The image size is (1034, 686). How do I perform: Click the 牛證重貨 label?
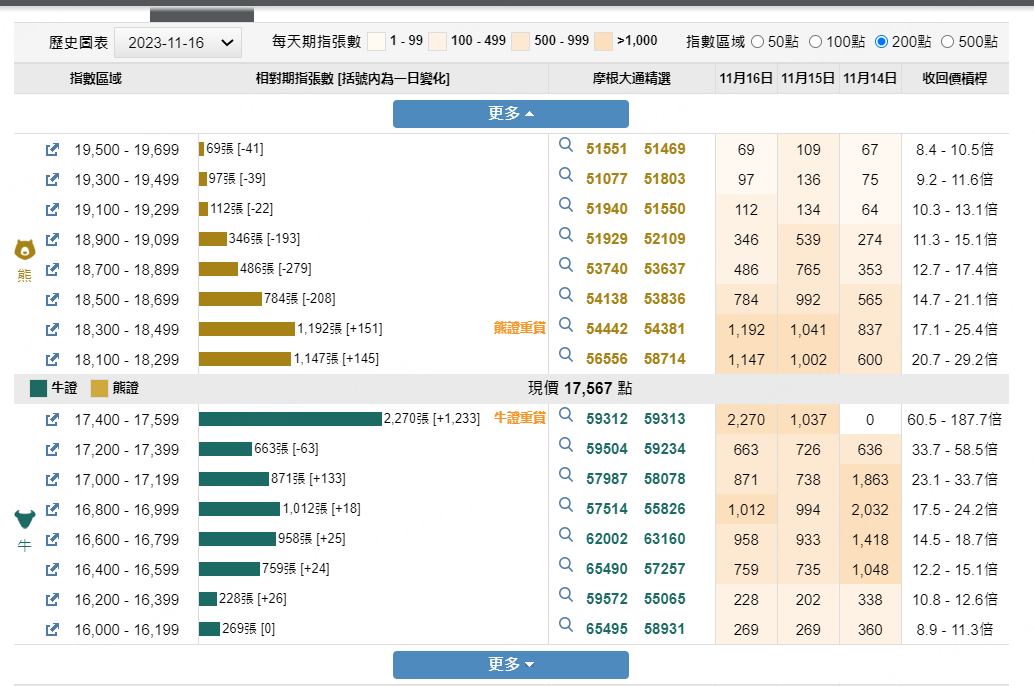520,418
